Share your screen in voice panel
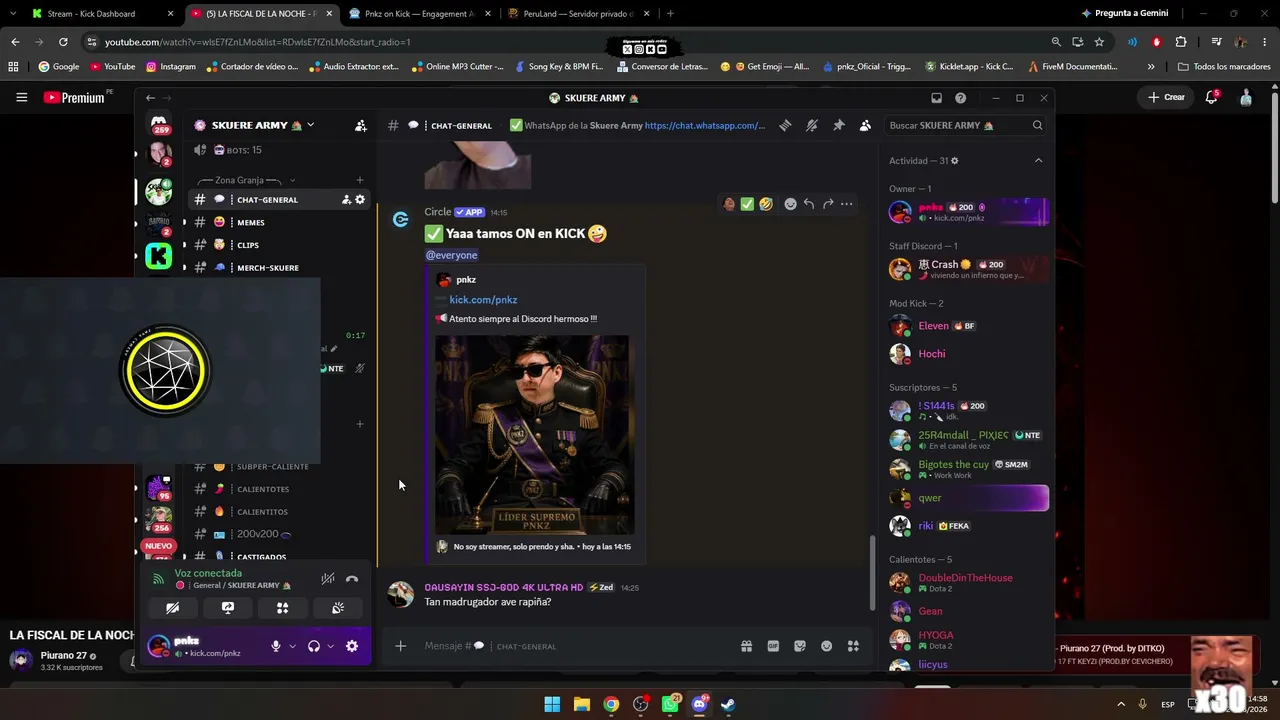This screenshot has width=1280, height=720. click(228, 608)
